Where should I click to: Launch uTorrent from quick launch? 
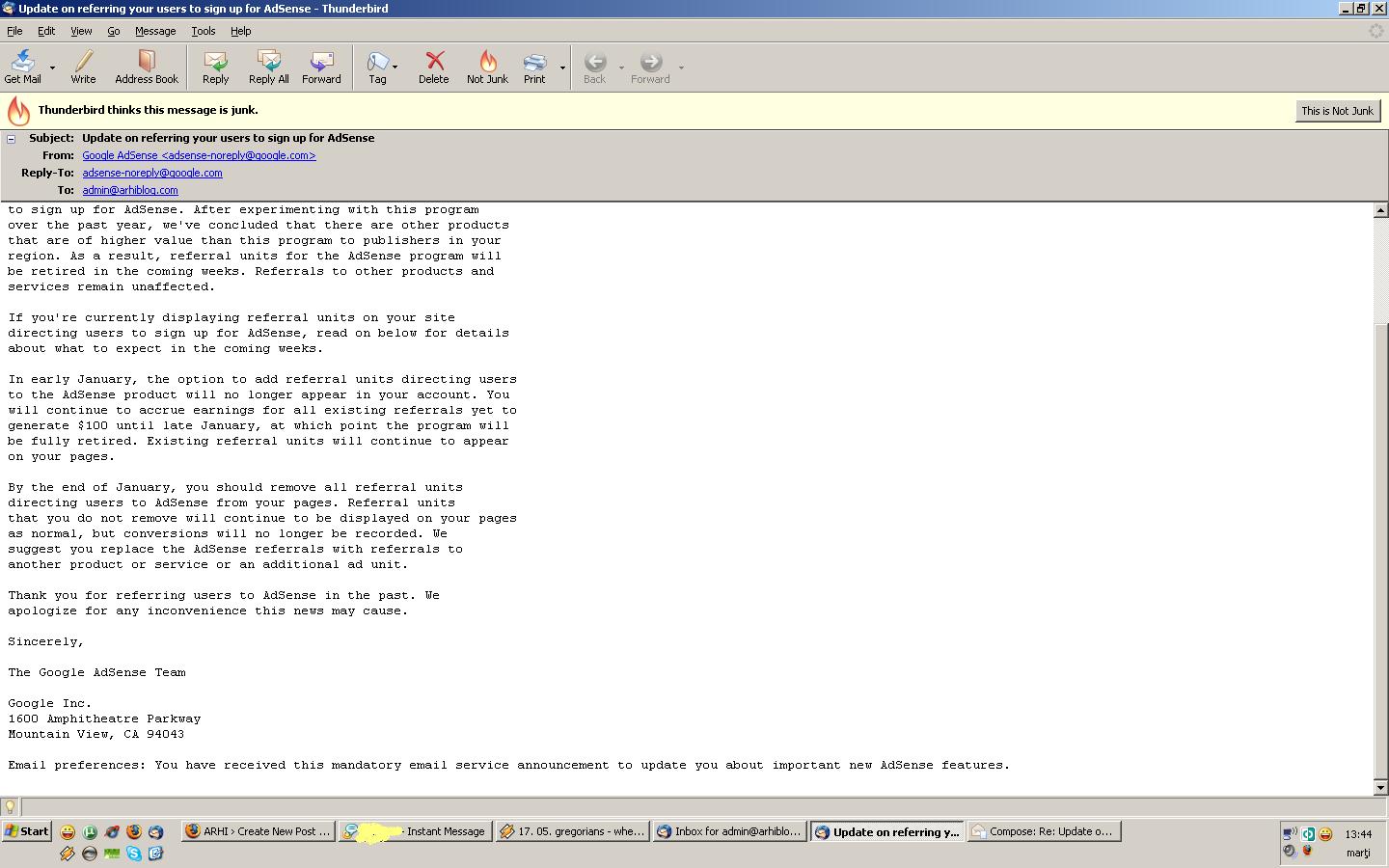pos(90,831)
